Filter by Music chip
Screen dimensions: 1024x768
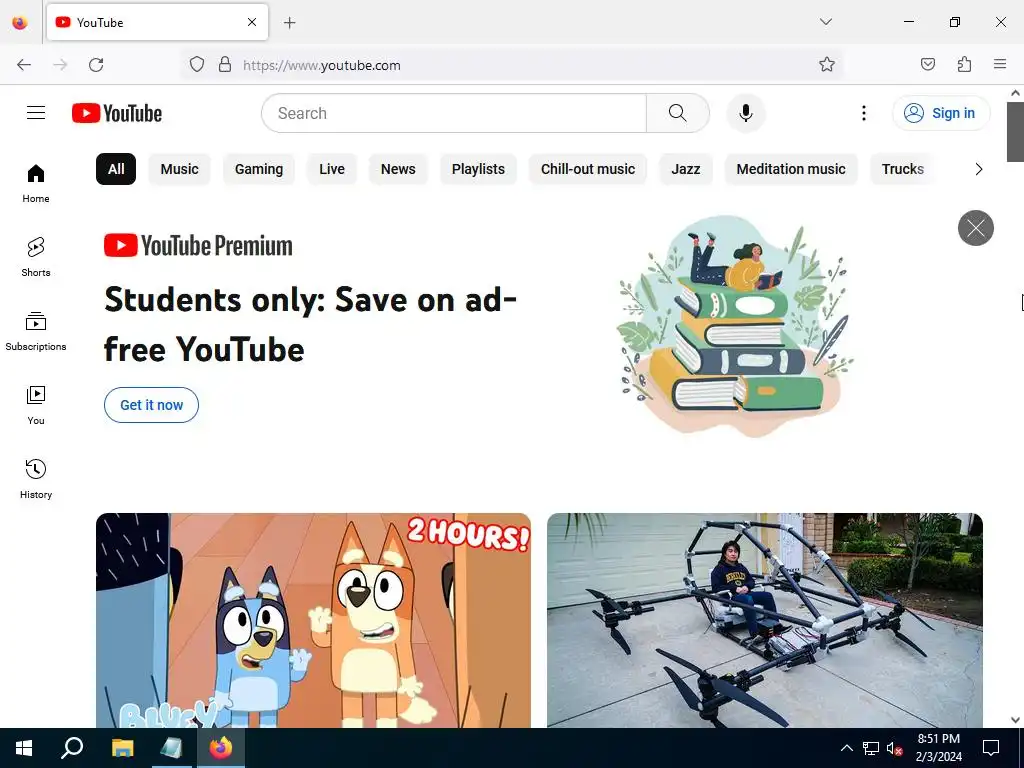(x=180, y=169)
